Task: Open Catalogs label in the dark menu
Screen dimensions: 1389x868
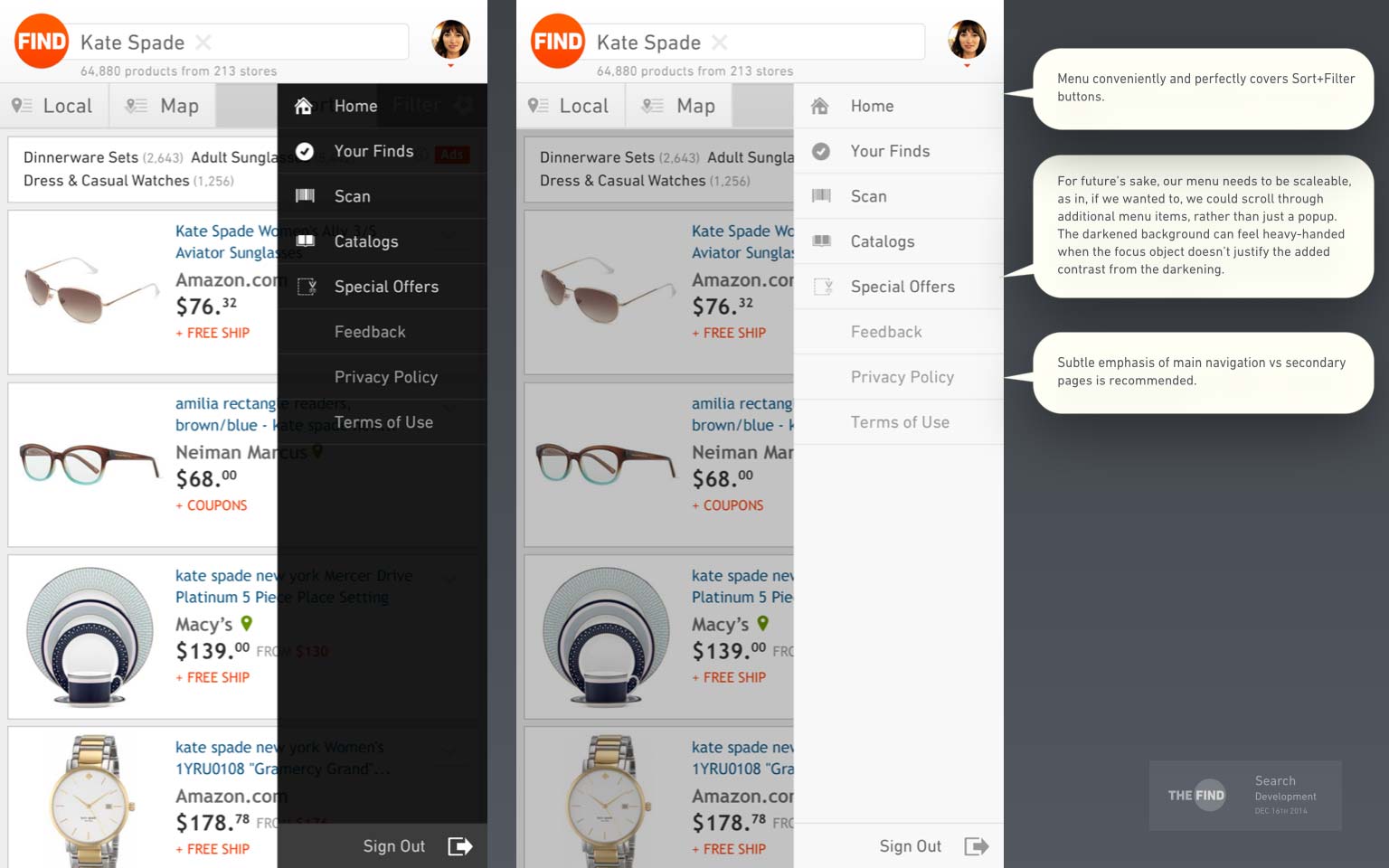Action: point(365,241)
